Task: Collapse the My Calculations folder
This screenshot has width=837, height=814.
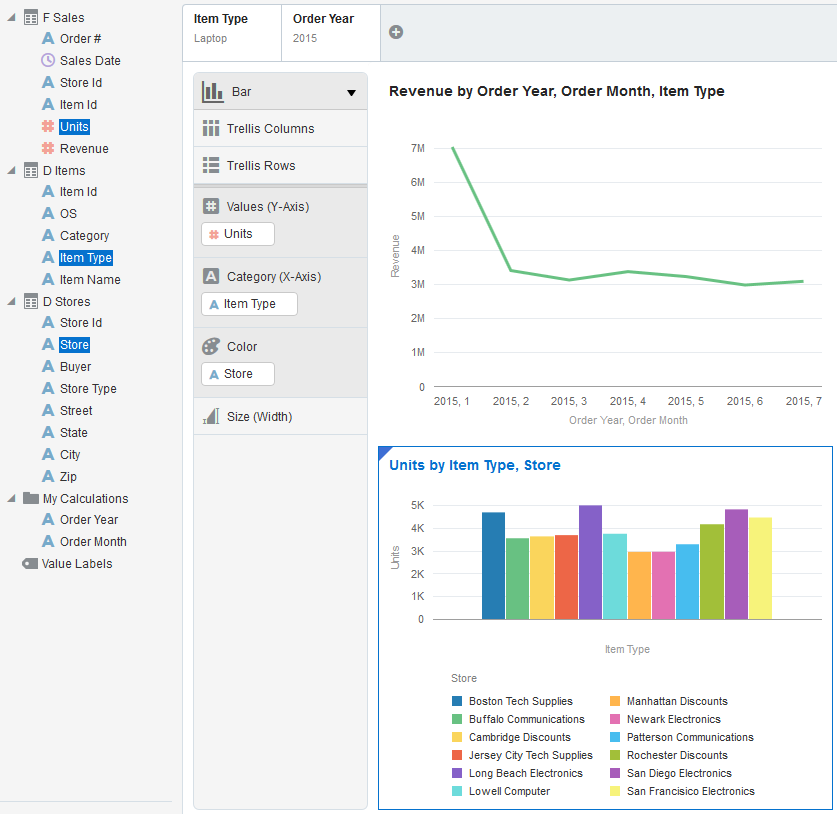Action: coord(11,499)
